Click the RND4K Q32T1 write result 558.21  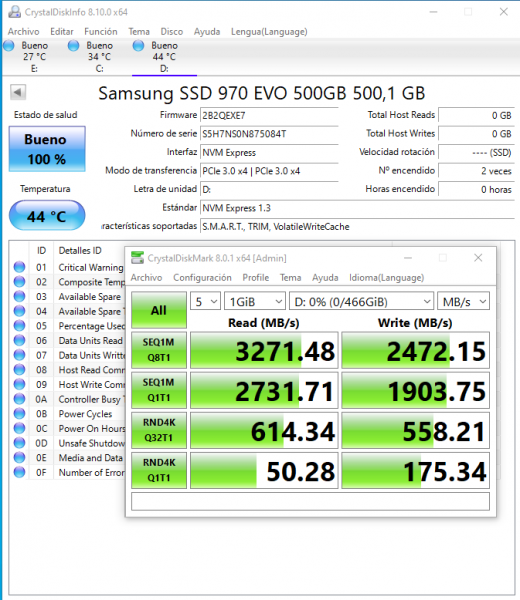416,430
